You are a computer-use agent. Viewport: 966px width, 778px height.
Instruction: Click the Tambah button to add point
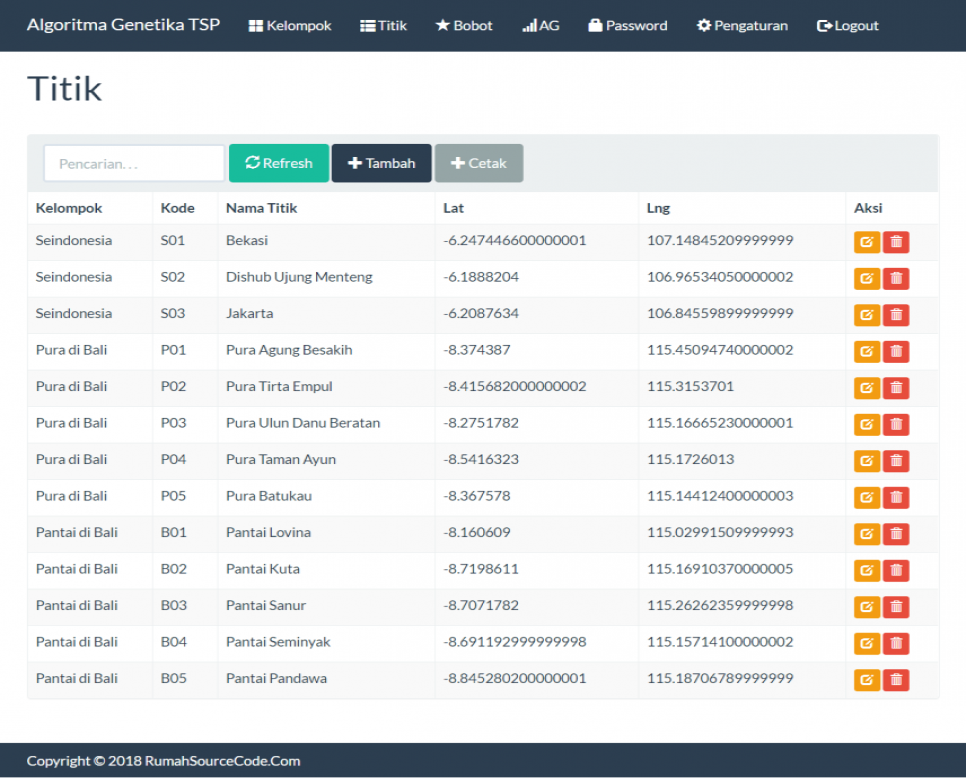tap(381, 163)
